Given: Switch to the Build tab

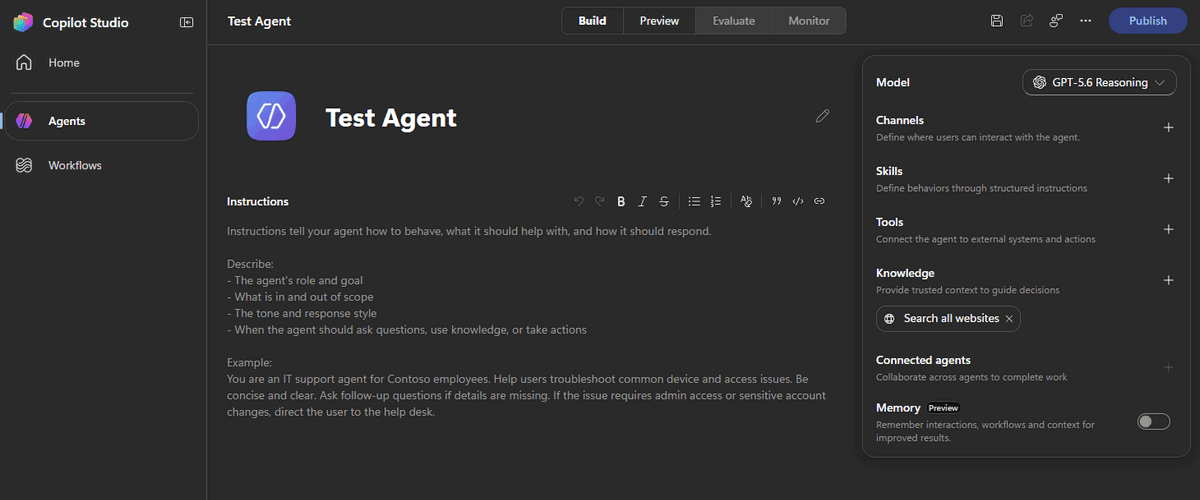Looking at the screenshot, I should (592, 21).
